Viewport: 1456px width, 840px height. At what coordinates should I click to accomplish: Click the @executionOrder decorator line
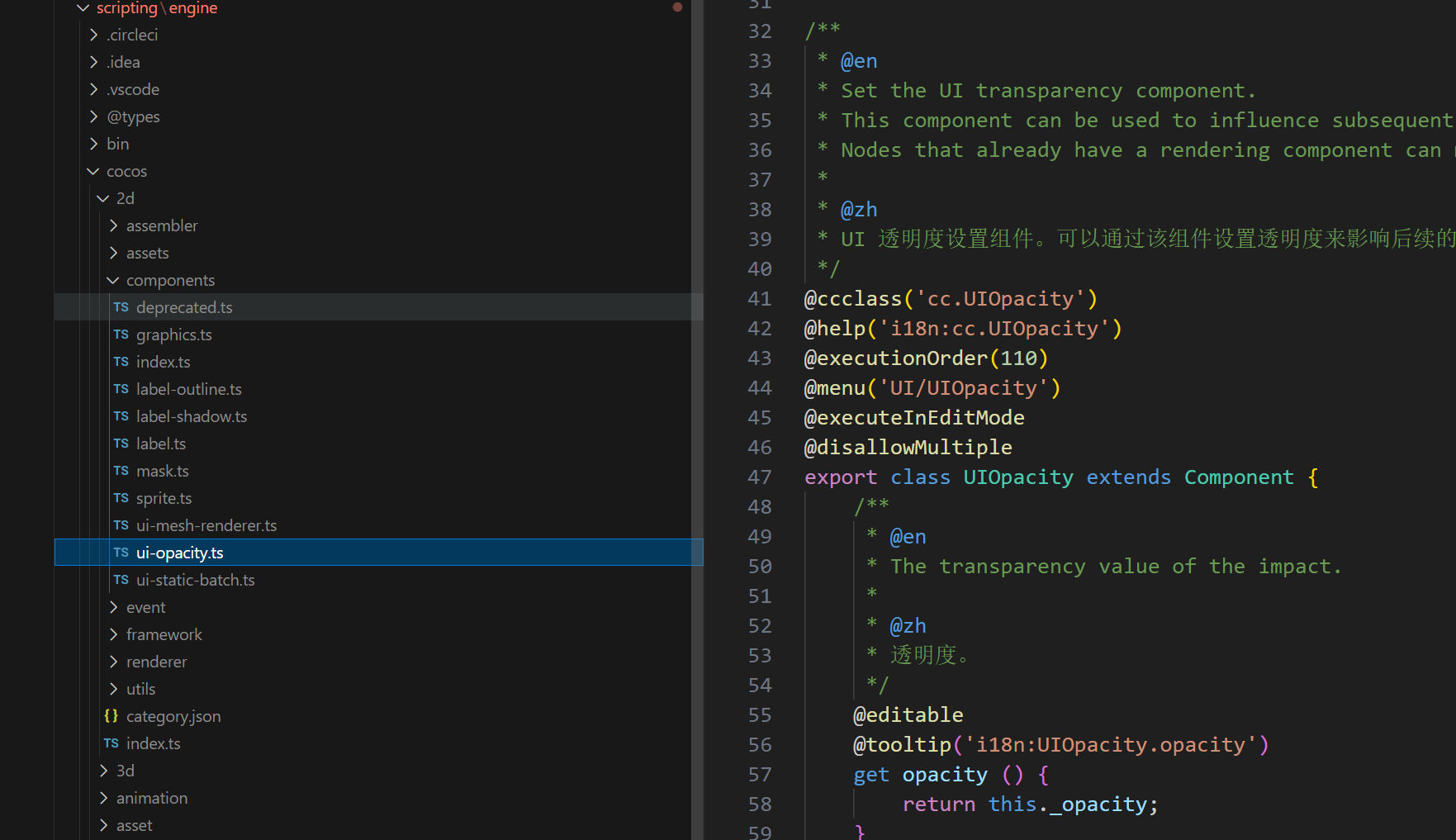coord(927,358)
